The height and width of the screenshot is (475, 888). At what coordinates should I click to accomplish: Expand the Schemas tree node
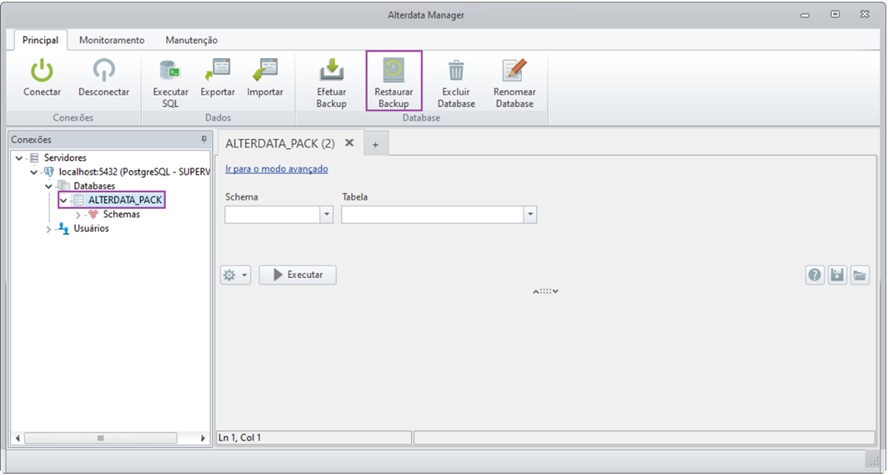(x=78, y=215)
